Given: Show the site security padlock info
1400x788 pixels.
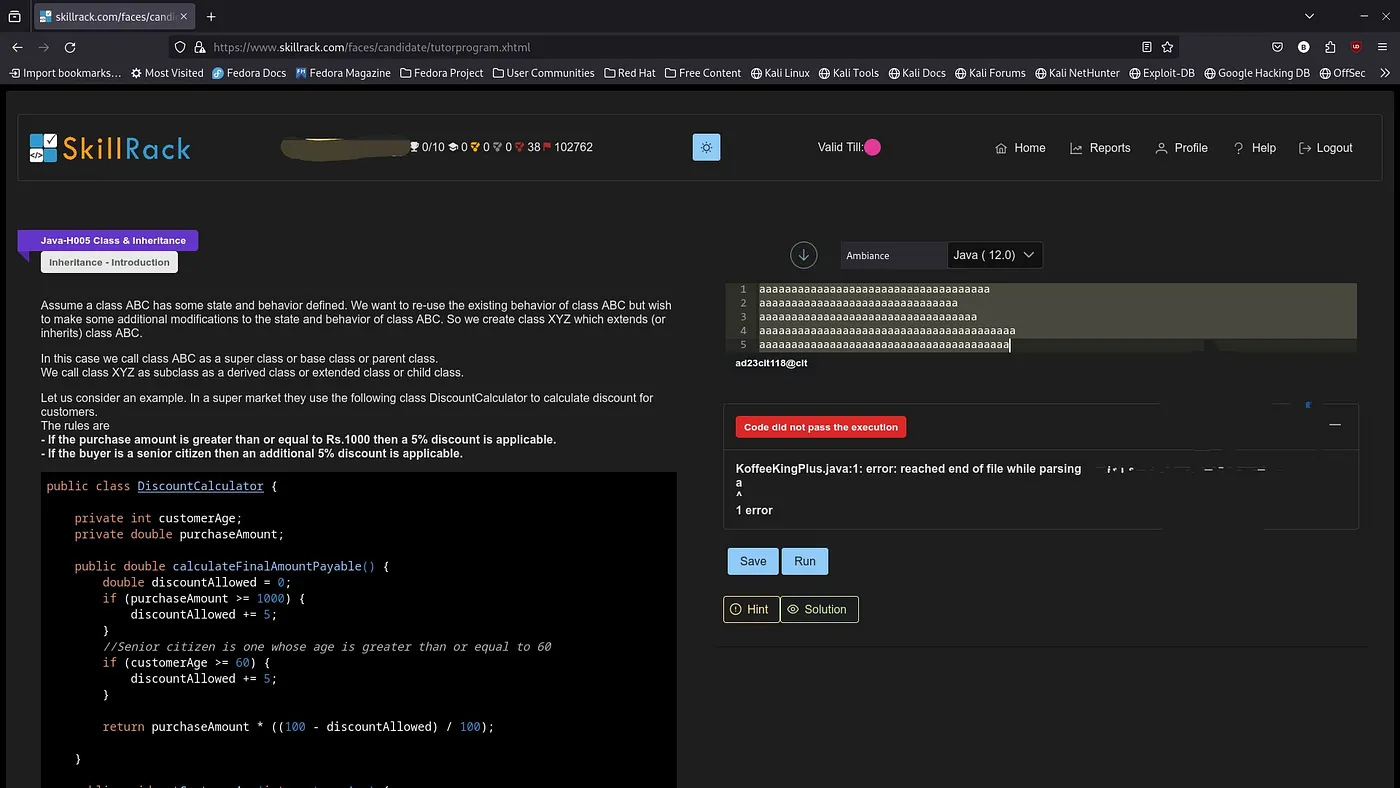Looking at the screenshot, I should point(200,47).
